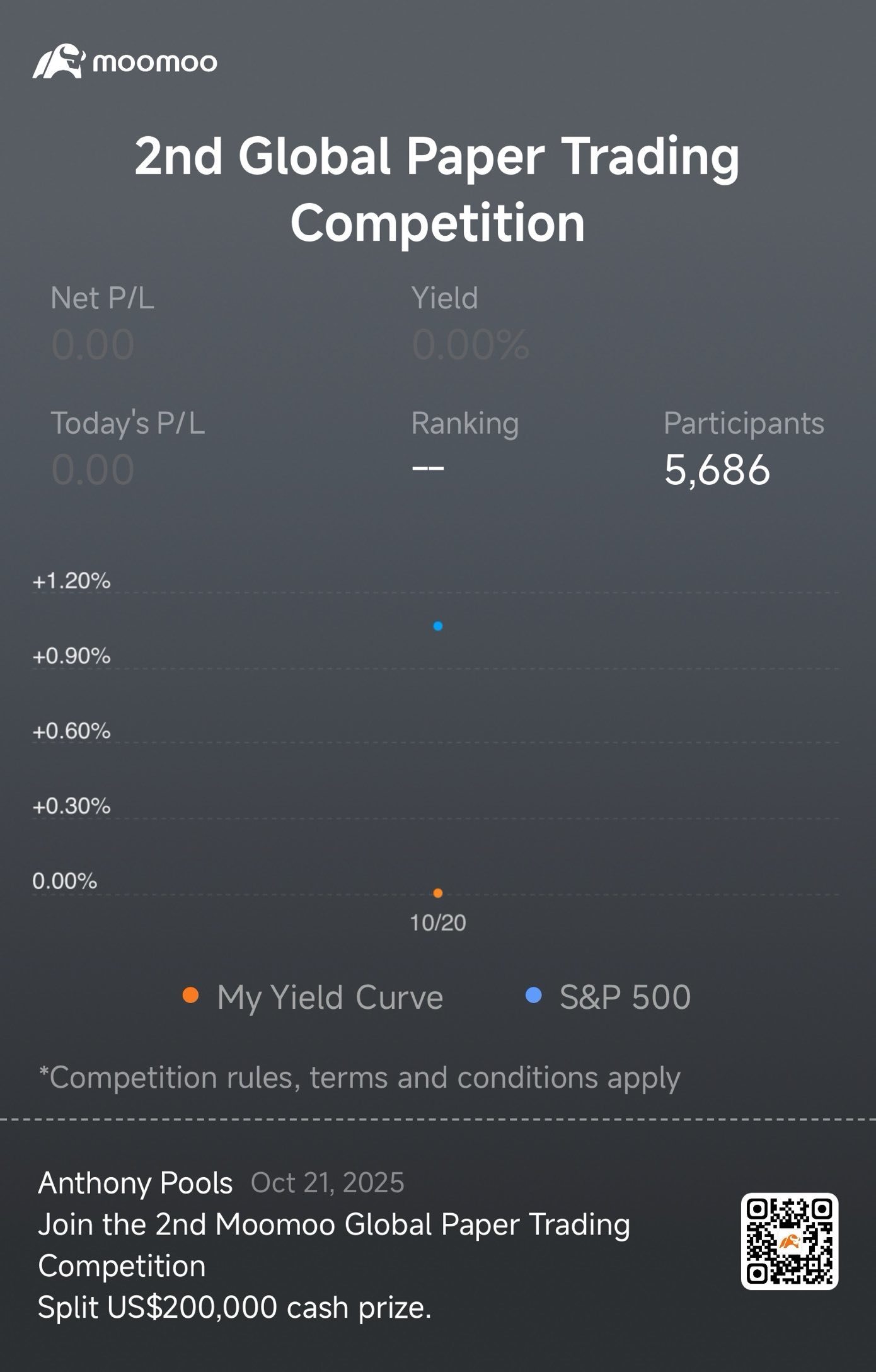The image size is (876, 1372).
Task: Click the Yield value 0.00%
Action: pyautogui.click(x=470, y=345)
